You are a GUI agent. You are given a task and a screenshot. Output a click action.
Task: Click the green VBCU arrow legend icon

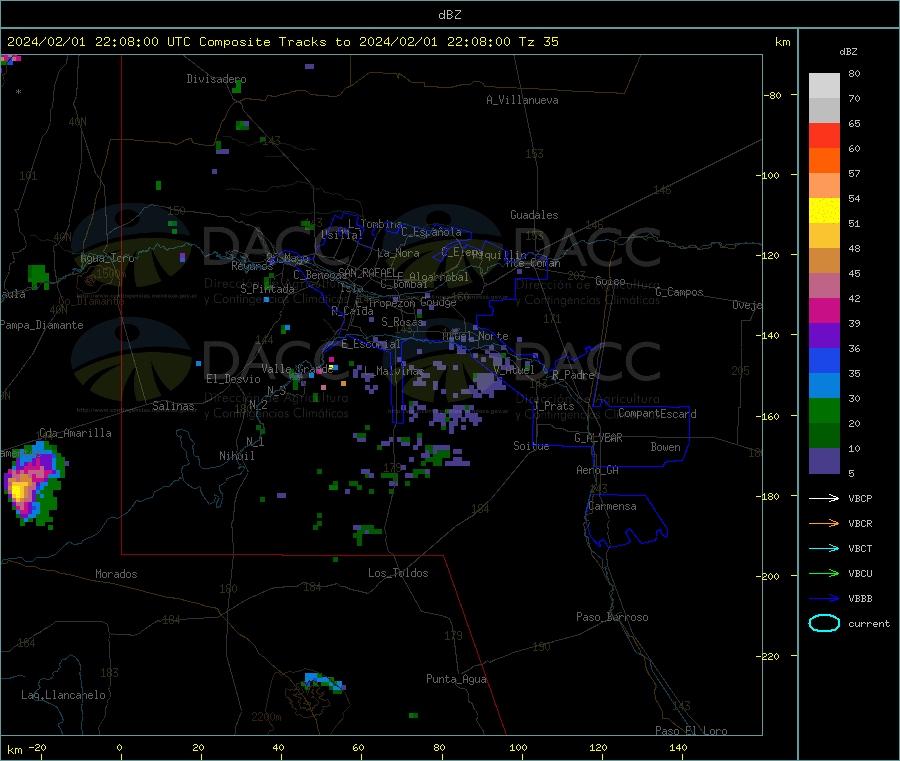point(824,573)
